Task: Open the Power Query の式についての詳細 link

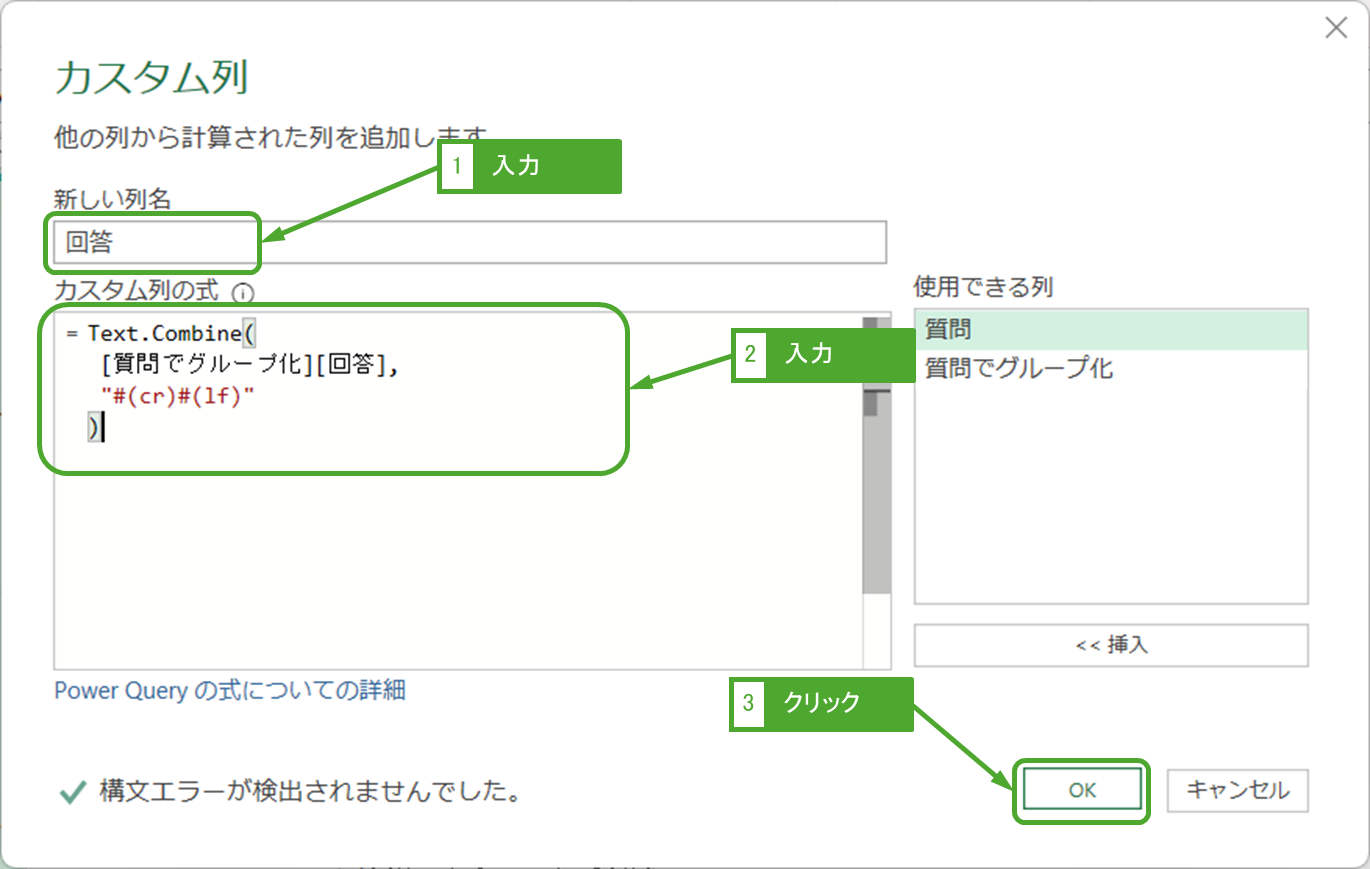Action: [230, 690]
